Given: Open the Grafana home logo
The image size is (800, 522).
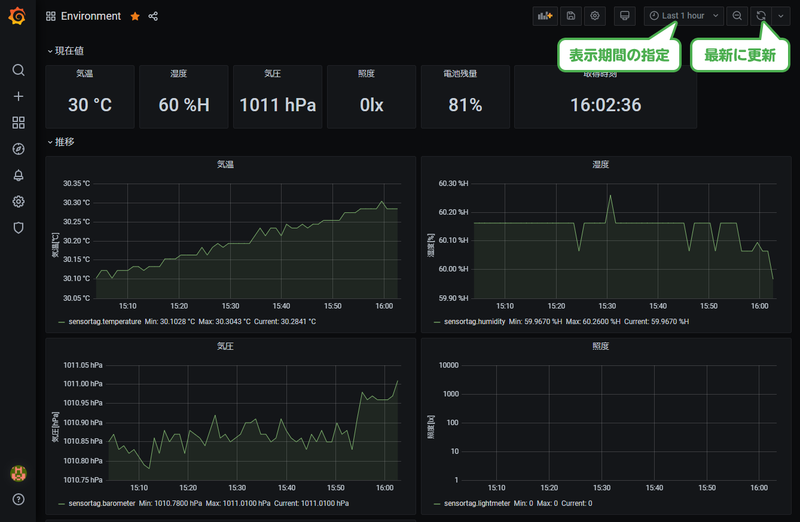Looking at the screenshot, I should point(17,16).
